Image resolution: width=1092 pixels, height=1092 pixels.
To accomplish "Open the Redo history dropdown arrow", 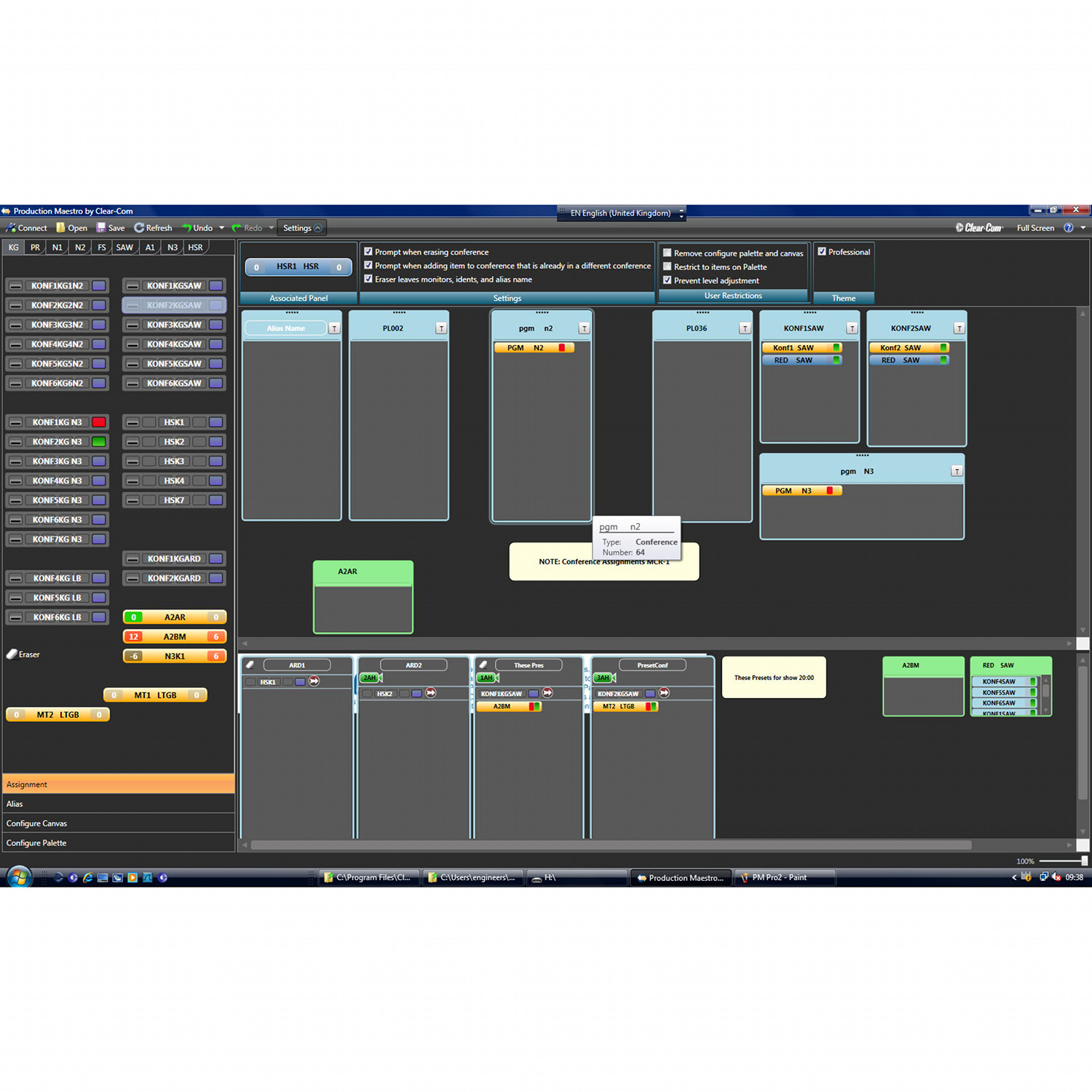I will coord(272,228).
